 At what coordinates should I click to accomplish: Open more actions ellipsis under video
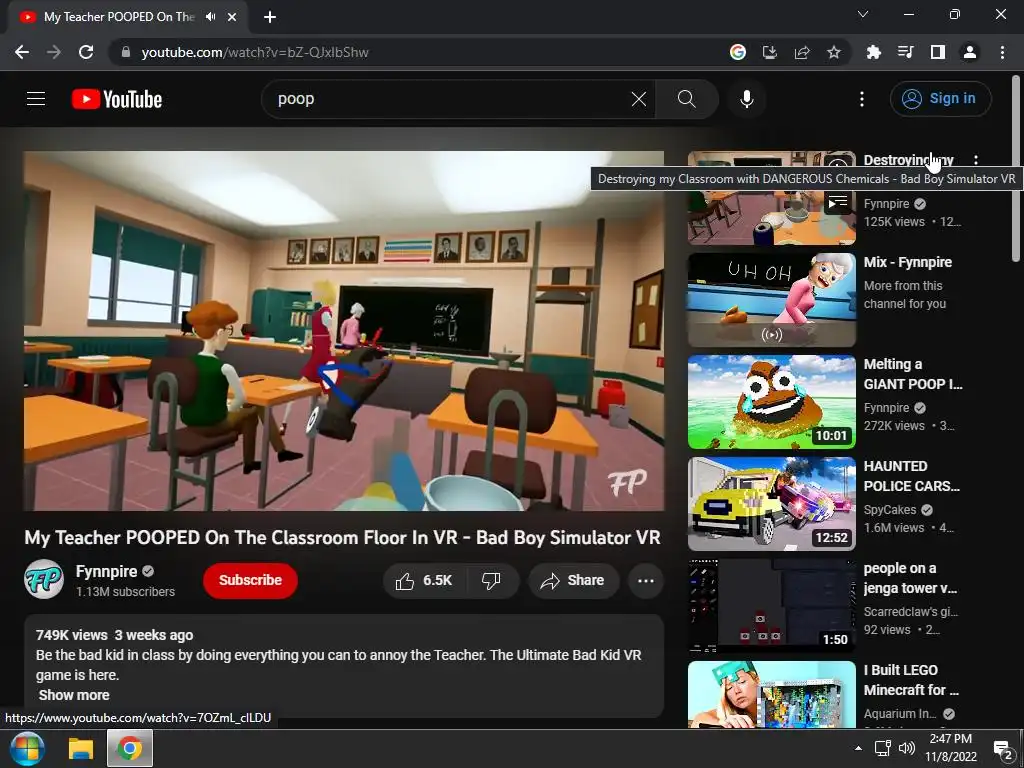pos(645,581)
